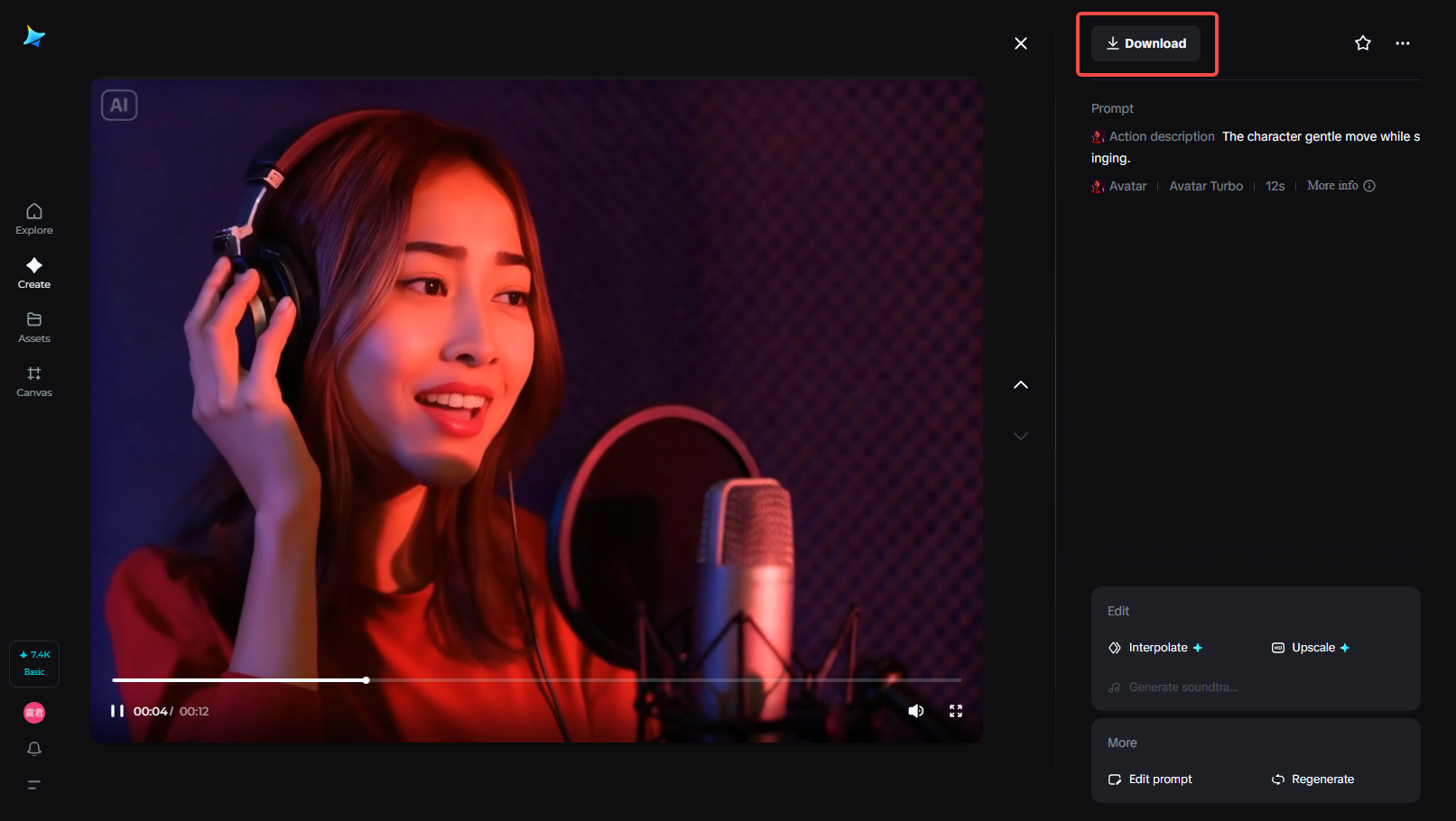Click the Action description label

(1162, 136)
